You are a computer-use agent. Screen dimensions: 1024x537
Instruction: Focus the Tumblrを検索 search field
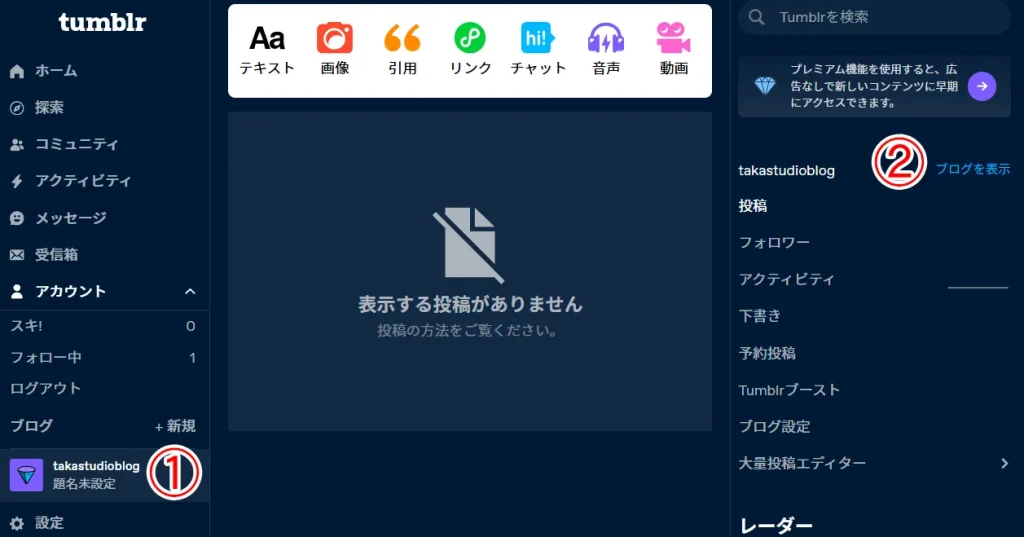(x=874, y=17)
